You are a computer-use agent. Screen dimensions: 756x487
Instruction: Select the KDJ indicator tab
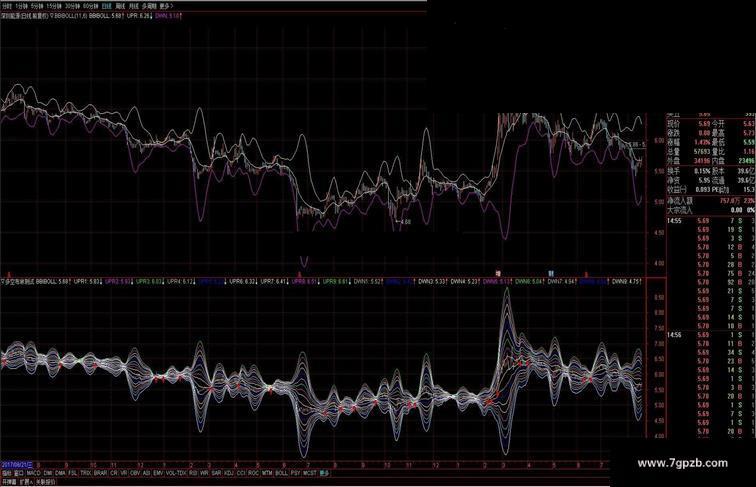(229, 473)
